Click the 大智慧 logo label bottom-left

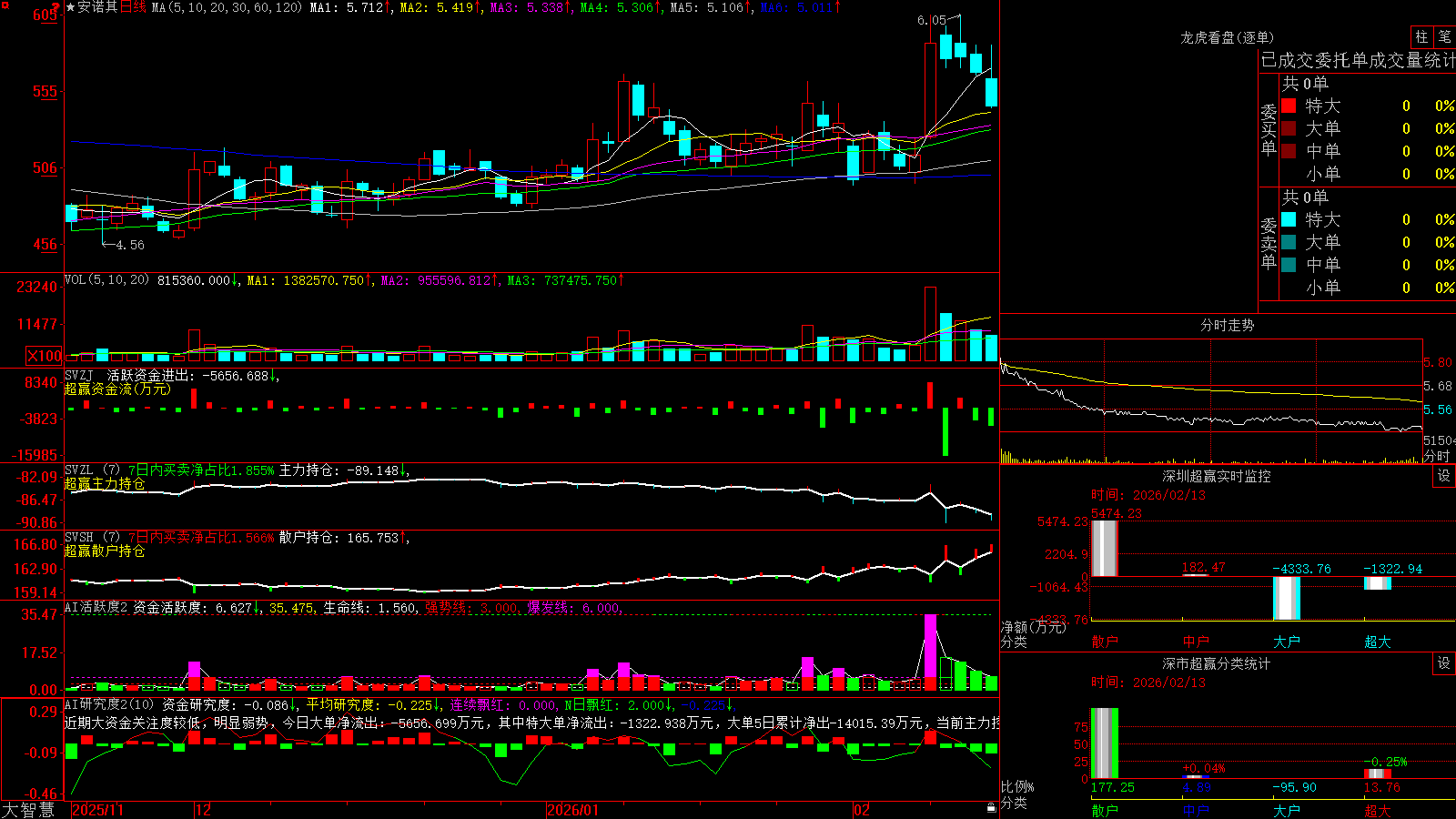pos(28,810)
